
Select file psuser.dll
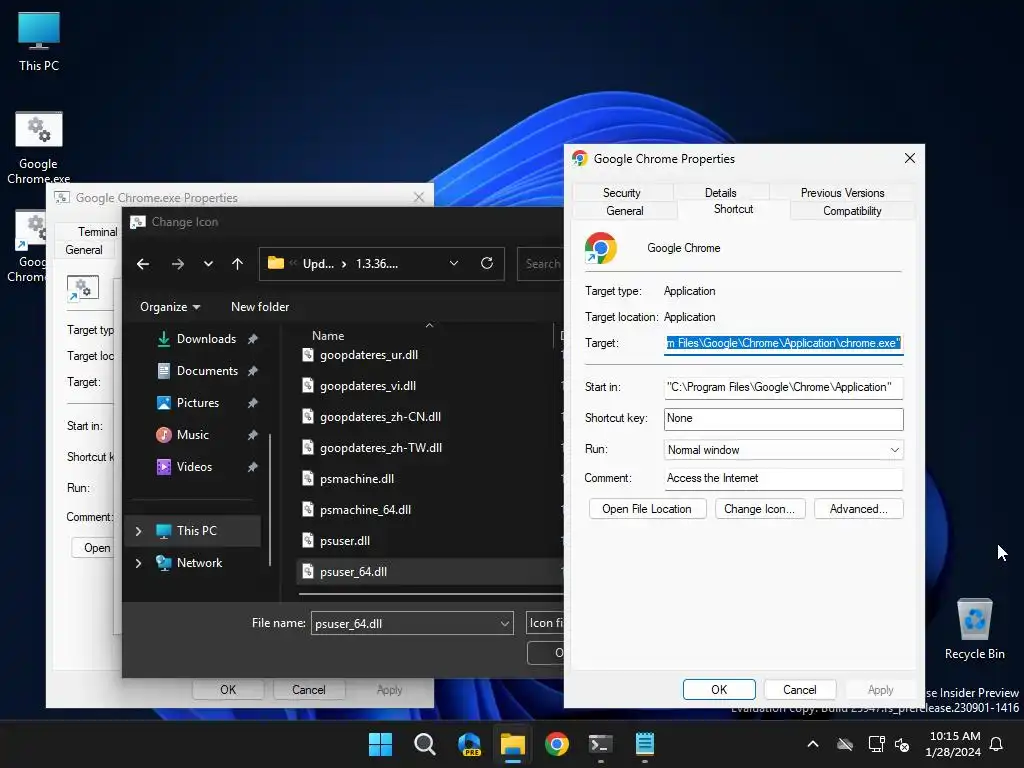point(345,541)
